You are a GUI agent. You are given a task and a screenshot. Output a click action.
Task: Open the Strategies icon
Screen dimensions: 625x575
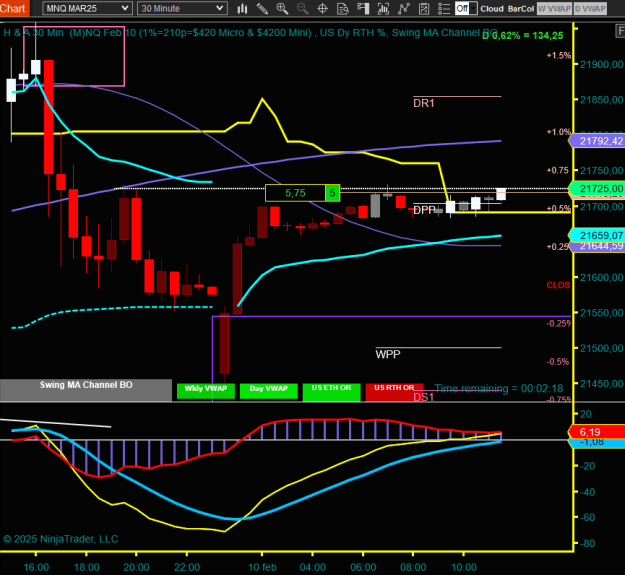pos(424,8)
